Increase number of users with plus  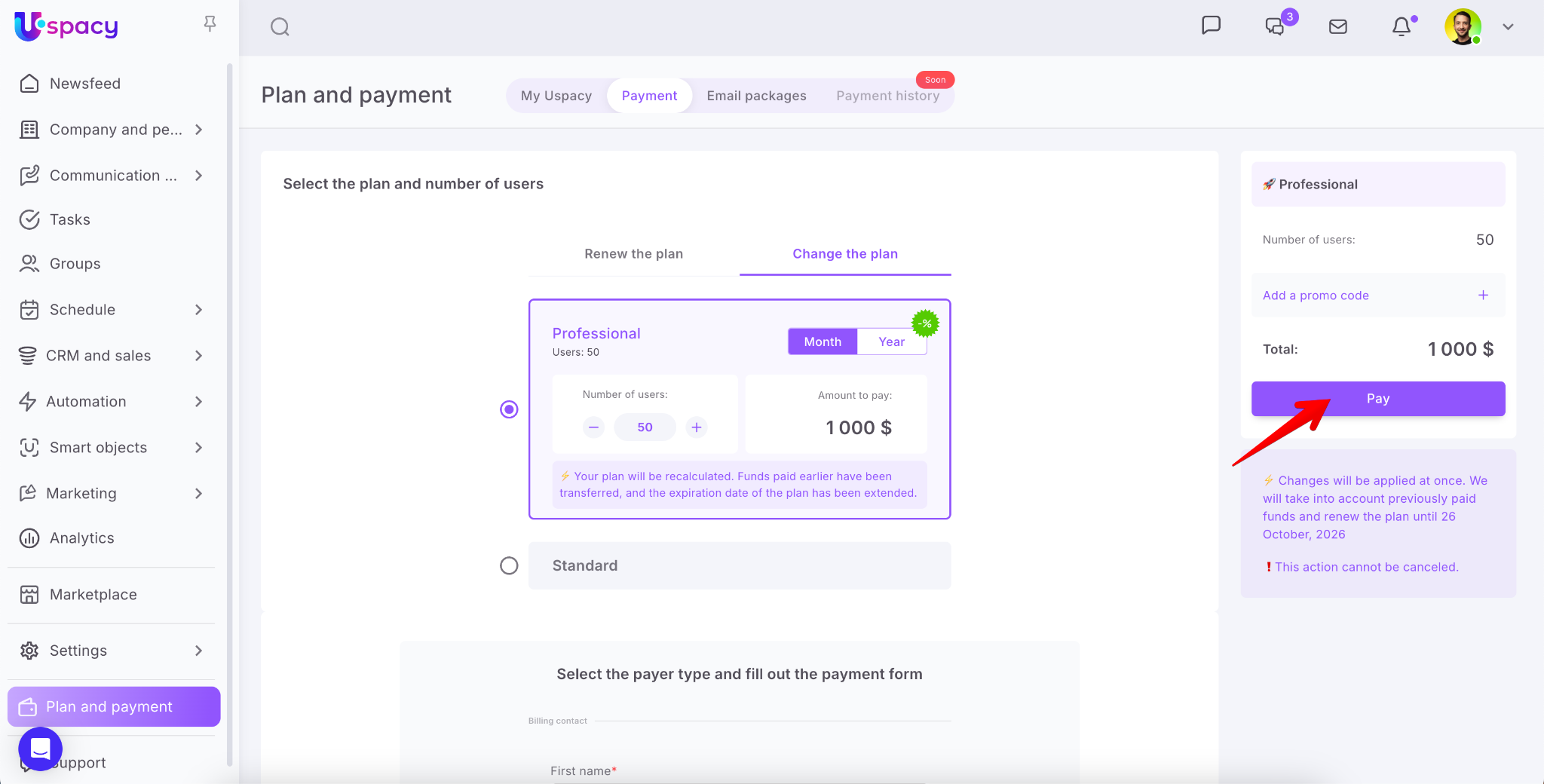[697, 427]
